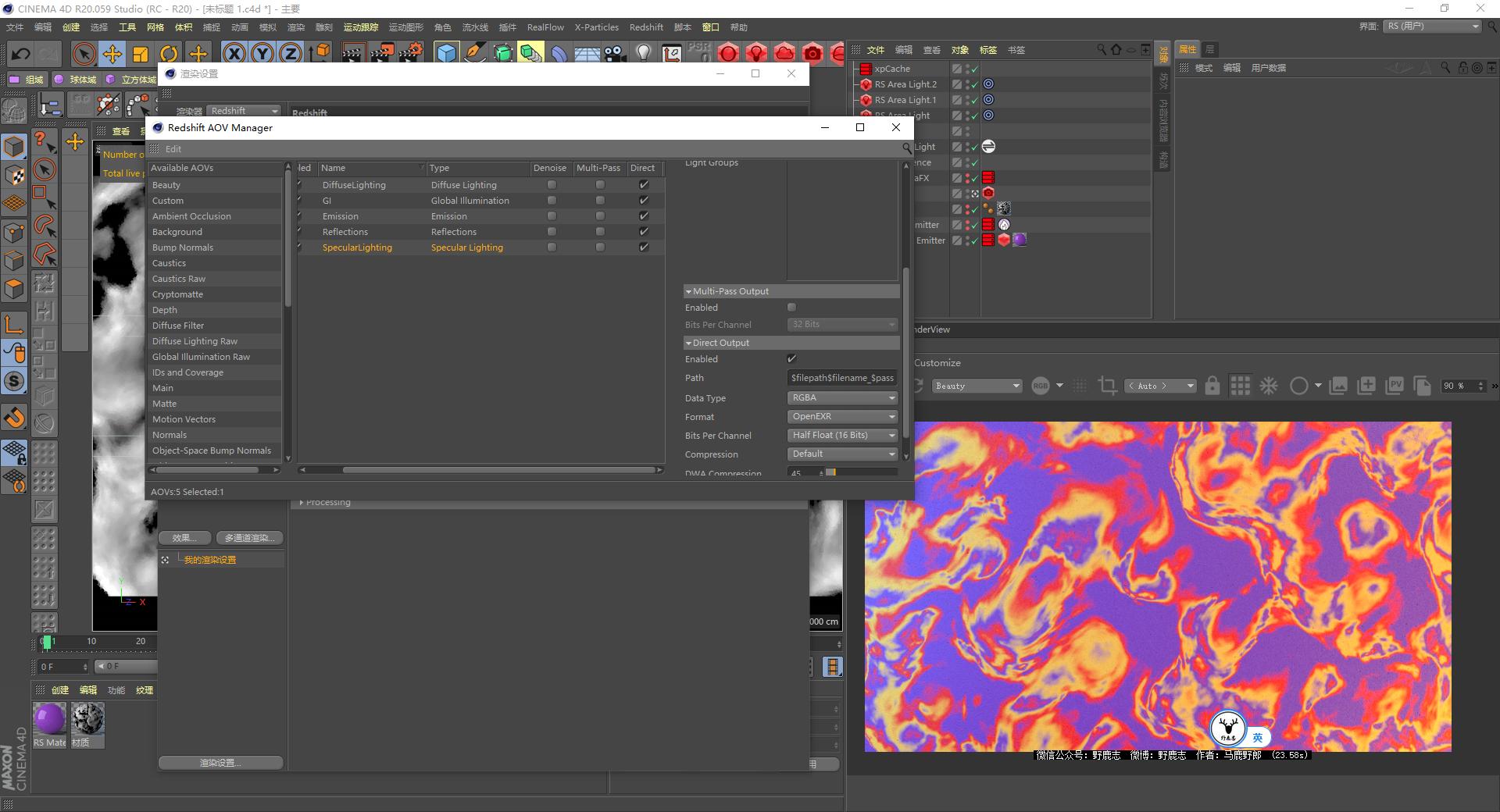Select the Pen spline tool icon
Viewport: 1500px width, 812px height.
475,53
